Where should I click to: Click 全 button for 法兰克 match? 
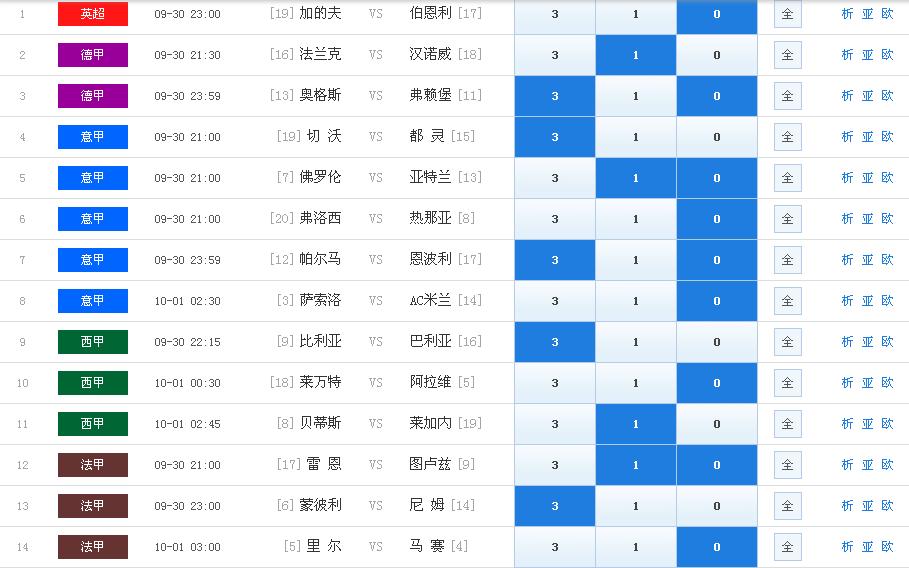click(x=788, y=55)
